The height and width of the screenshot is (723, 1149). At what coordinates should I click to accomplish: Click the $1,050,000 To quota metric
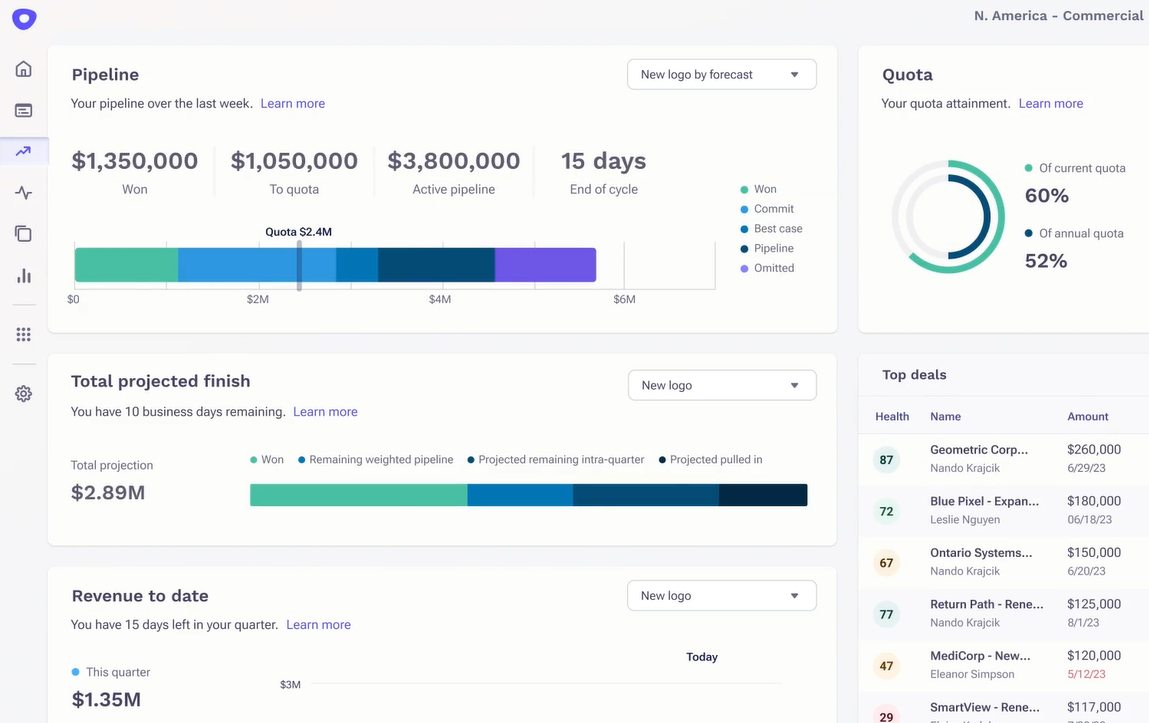pos(294,161)
